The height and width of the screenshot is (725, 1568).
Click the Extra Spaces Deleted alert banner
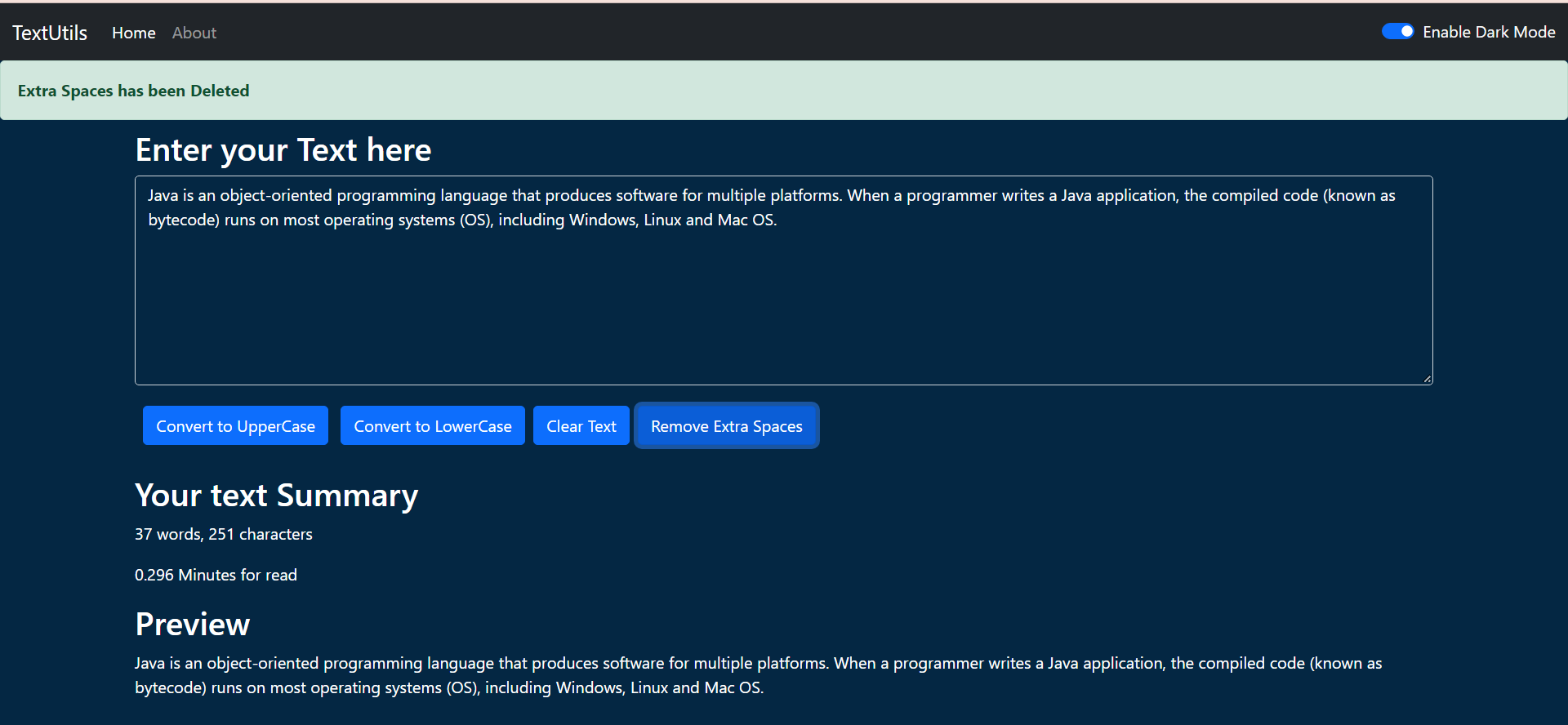tap(784, 91)
